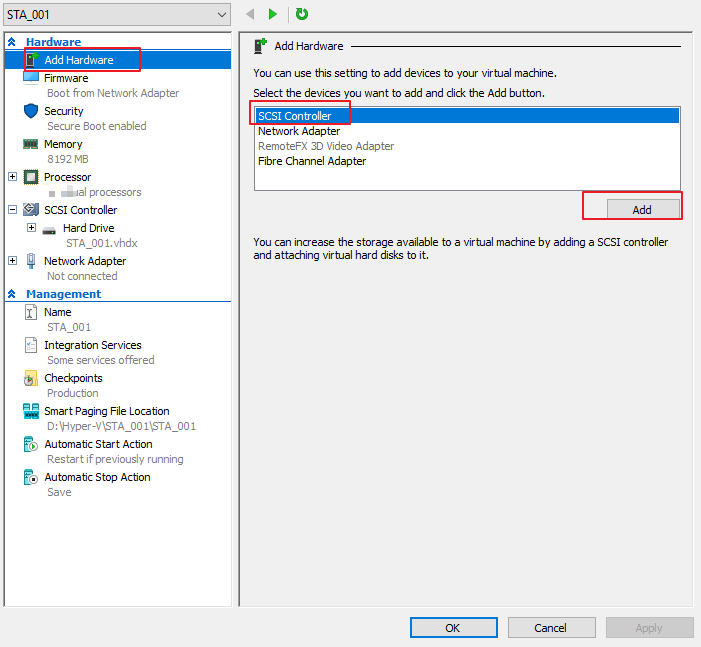Click the back arrow navigation icon
Screen dimensions: 701x647
251,14
